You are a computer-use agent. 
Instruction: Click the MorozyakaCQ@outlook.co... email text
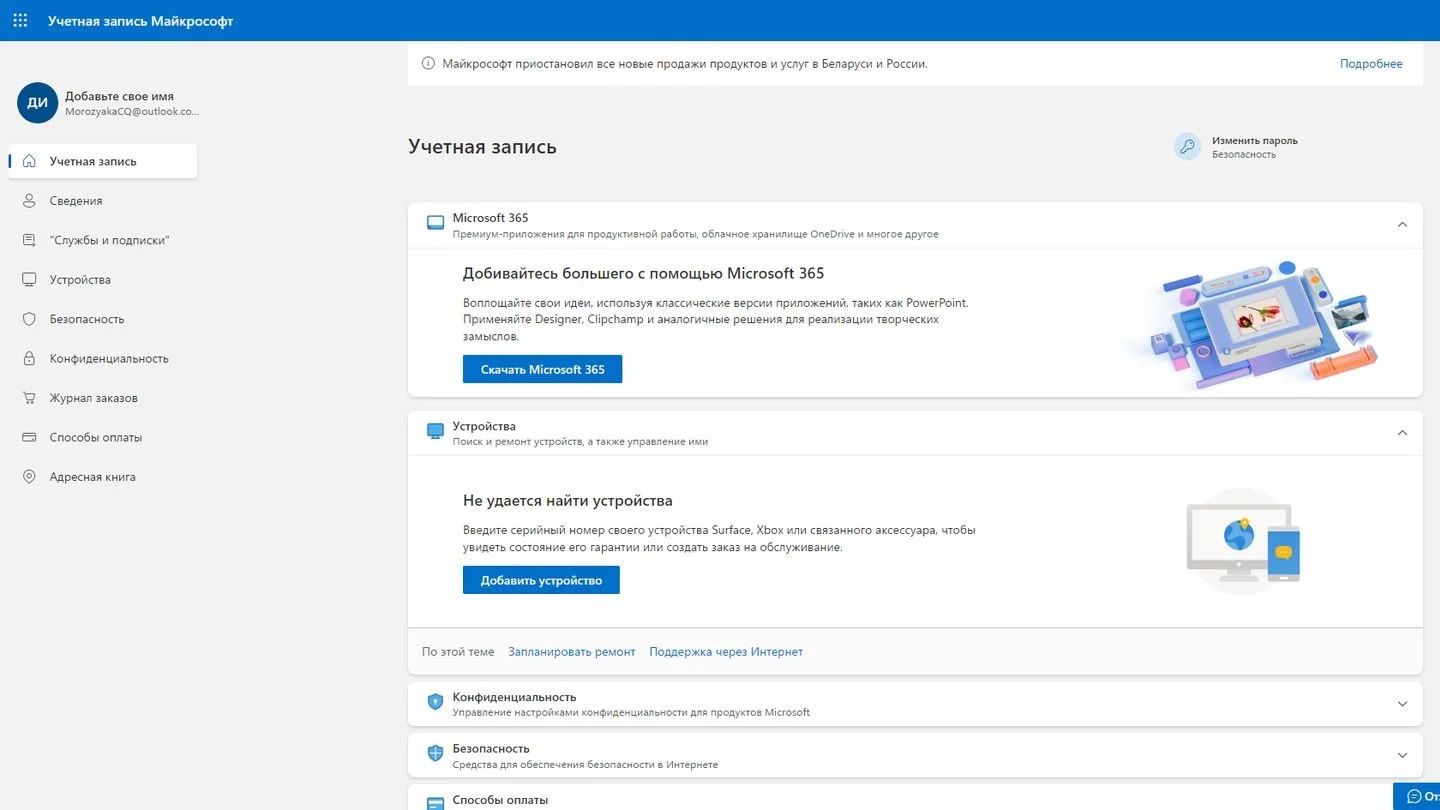132,112
